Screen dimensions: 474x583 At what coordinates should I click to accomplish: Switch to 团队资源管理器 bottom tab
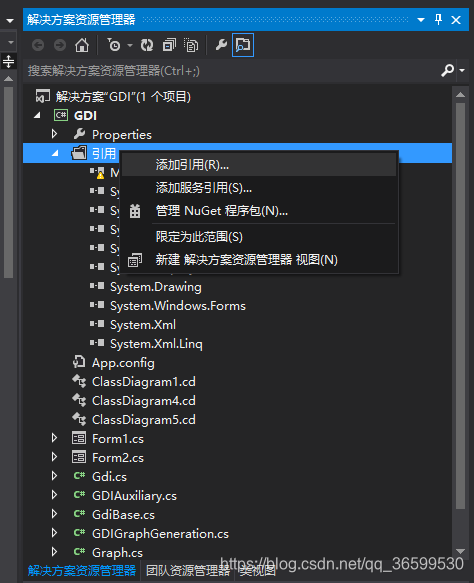point(188,571)
